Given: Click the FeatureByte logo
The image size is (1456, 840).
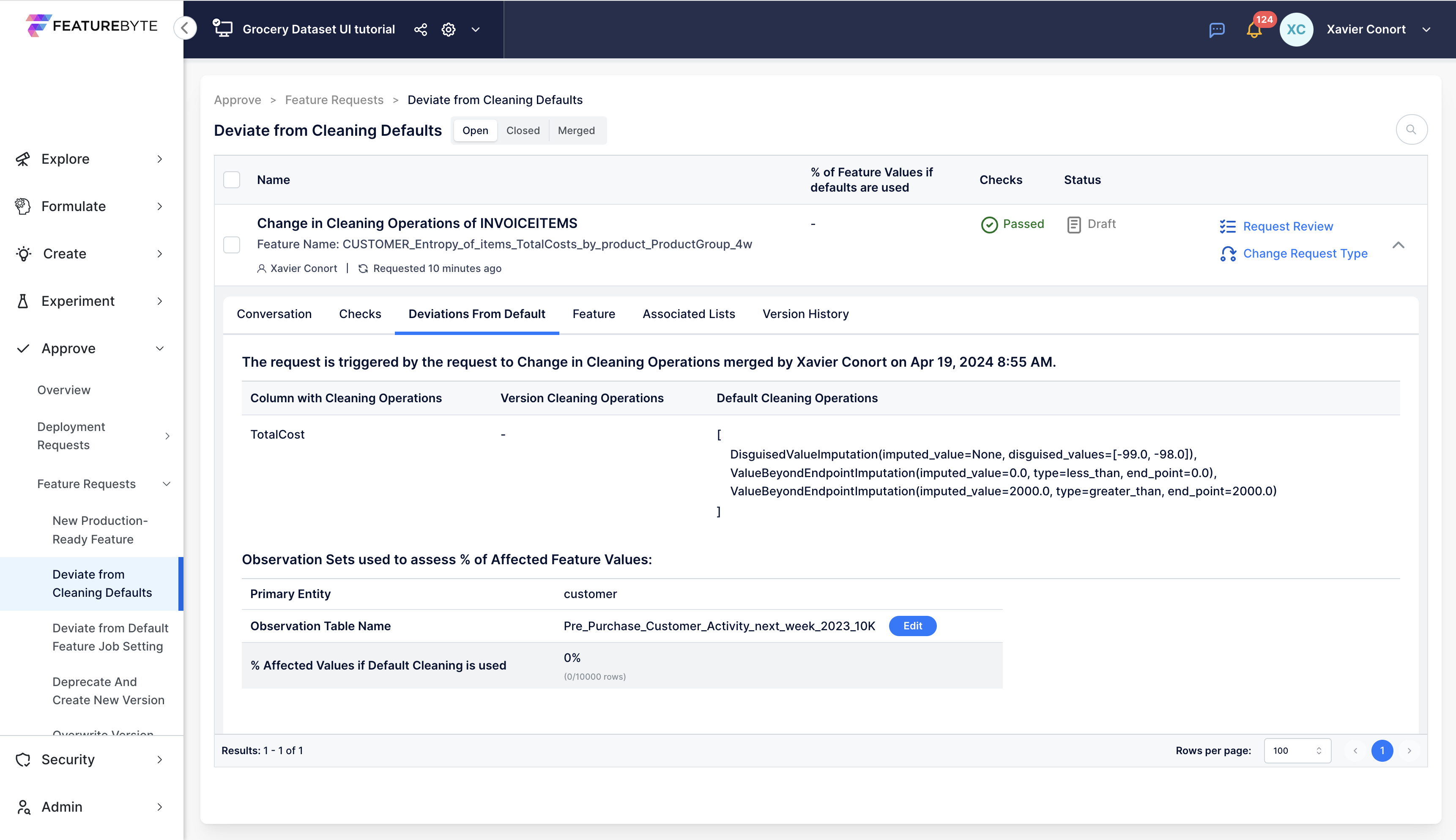Looking at the screenshot, I should pyautogui.click(x=92, y=26).
